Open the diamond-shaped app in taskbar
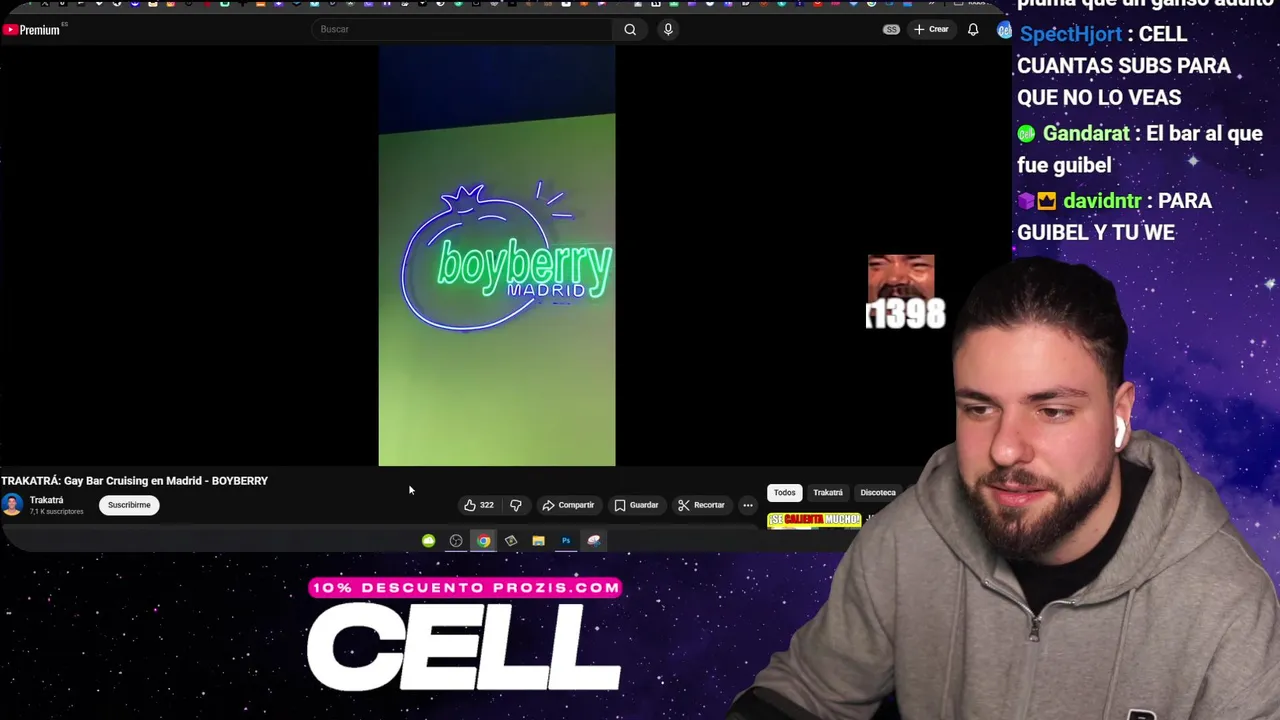This screenshot has width=1280, height=720. click(x=511, y=541)
